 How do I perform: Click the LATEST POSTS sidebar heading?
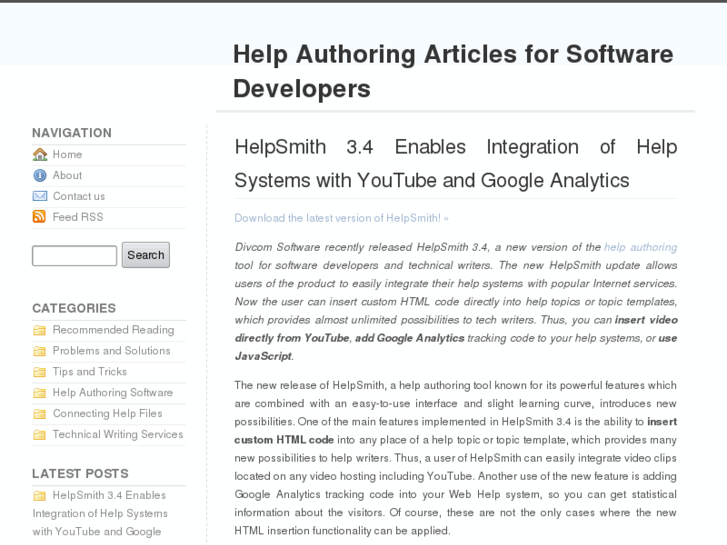click(80, 474)
